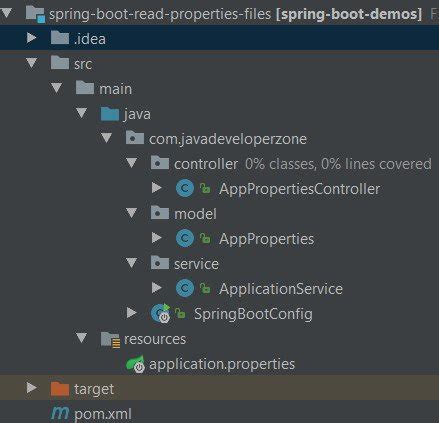This screenshot has width=439, height=423.
Task: Click the runnable Spring class icon of SpringBootConfig
Action: 161,313
